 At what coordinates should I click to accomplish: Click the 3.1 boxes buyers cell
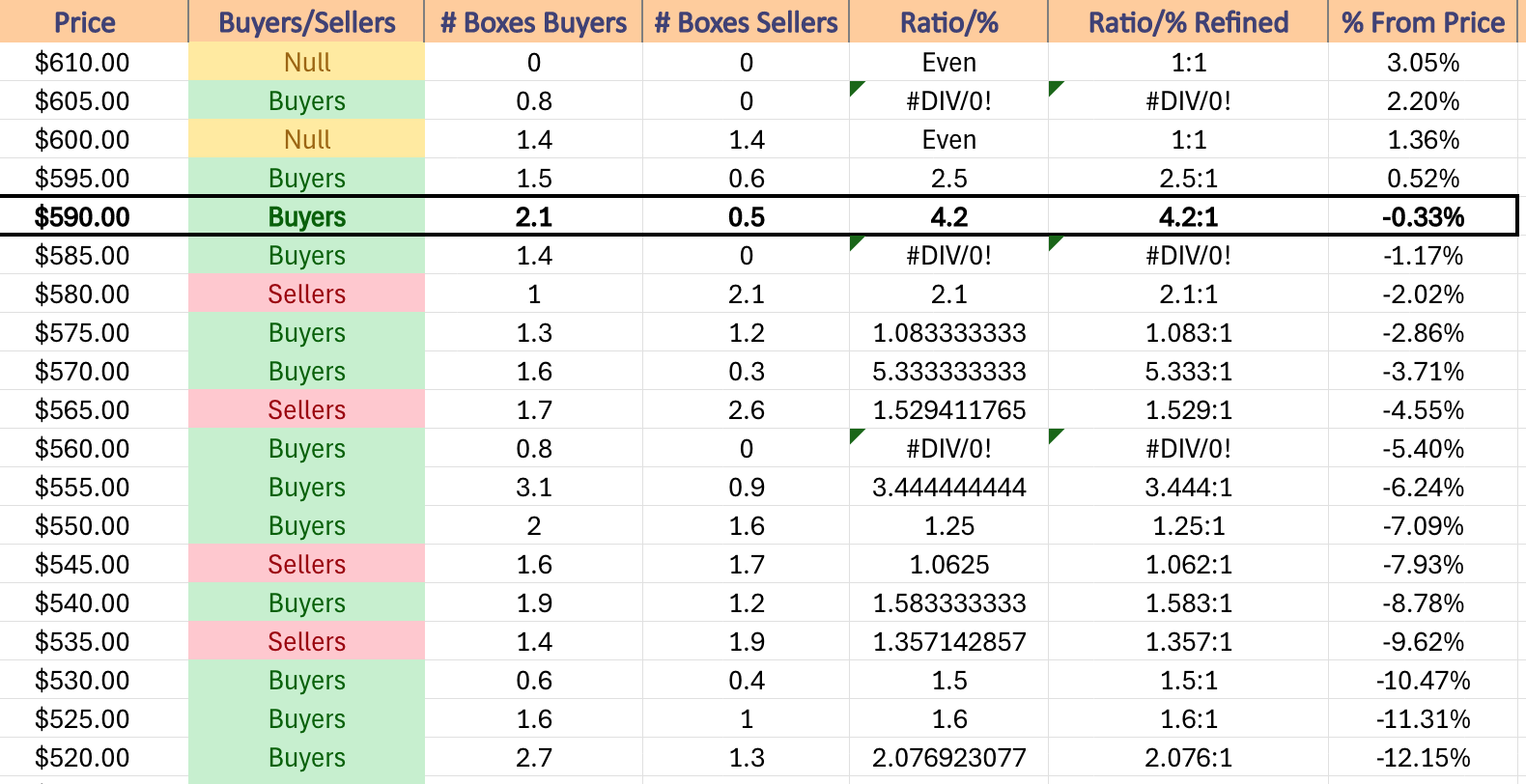533,487
